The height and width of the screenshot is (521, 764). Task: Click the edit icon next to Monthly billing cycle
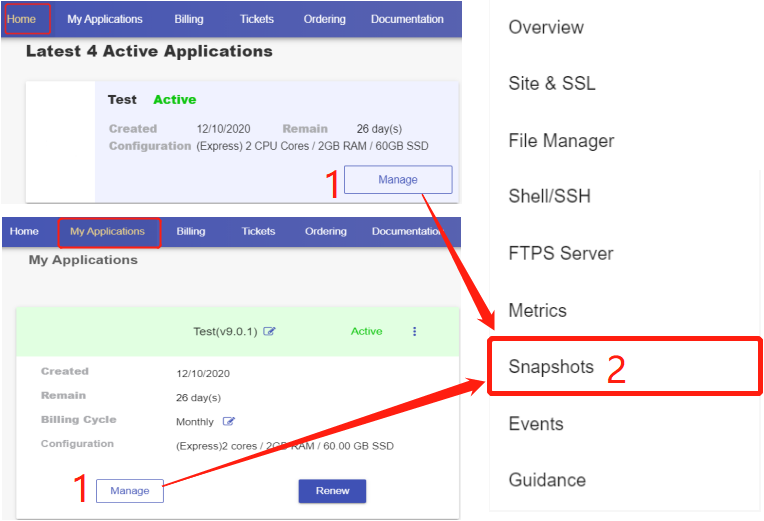228,422
